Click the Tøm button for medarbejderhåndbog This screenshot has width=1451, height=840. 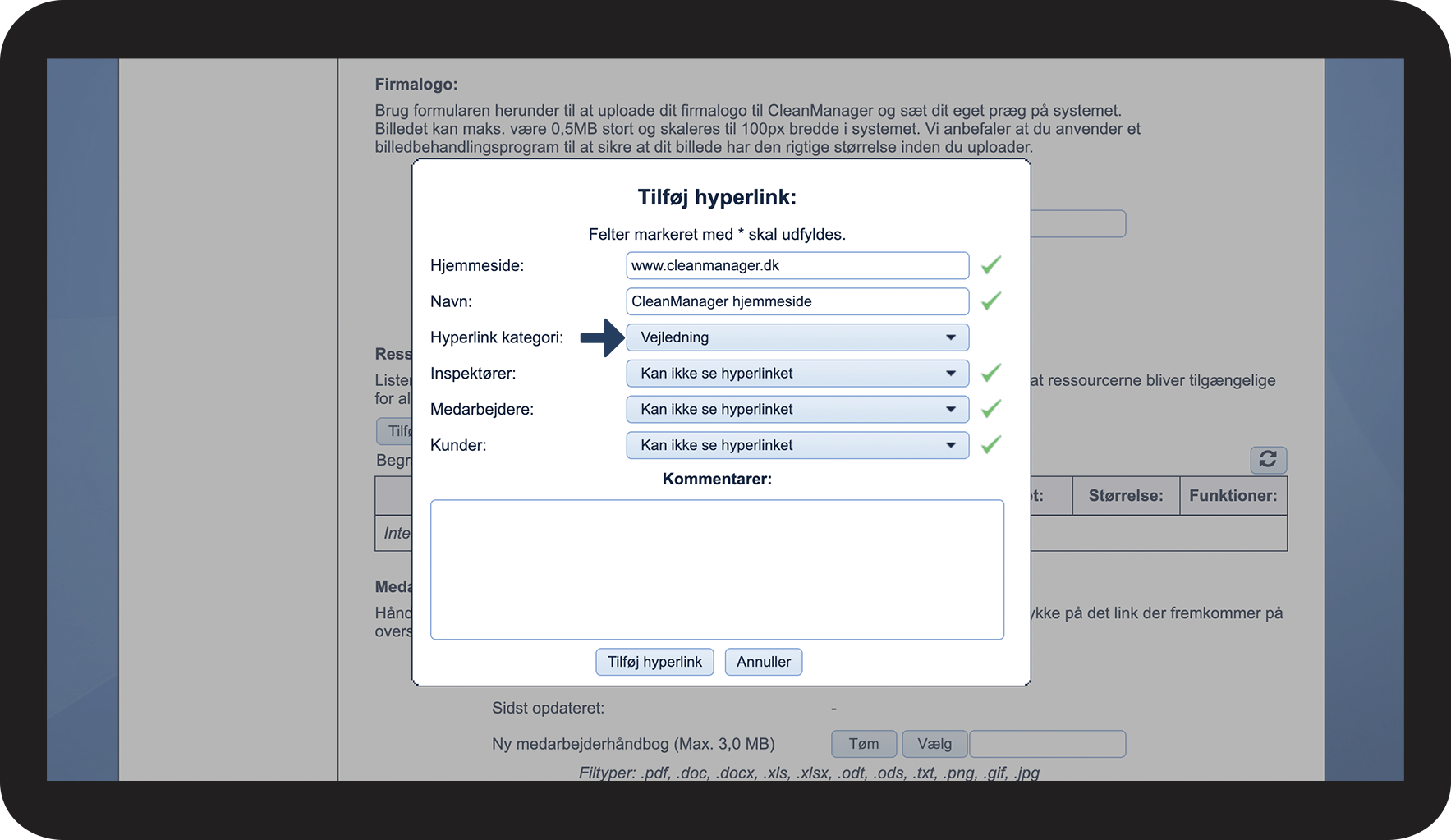[x=864, y=744]
